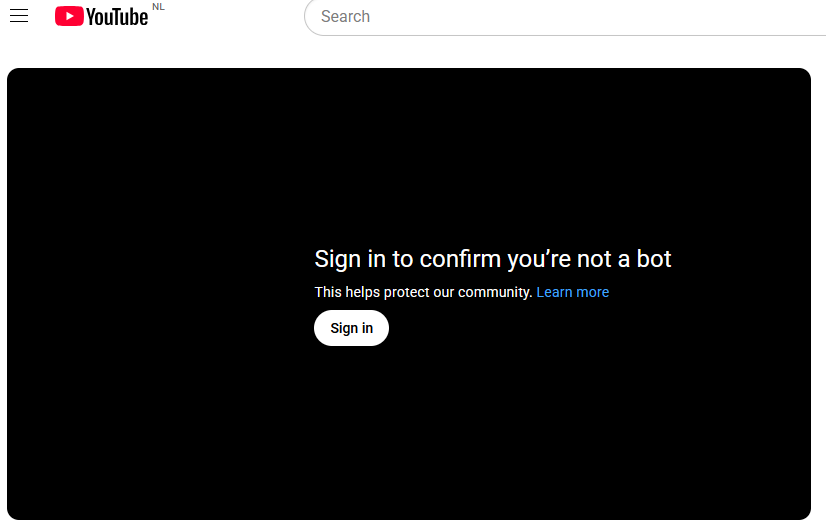Click the white Sign in button
The width and height of the screenshot is (826, 528).
[x=351, y=328]
